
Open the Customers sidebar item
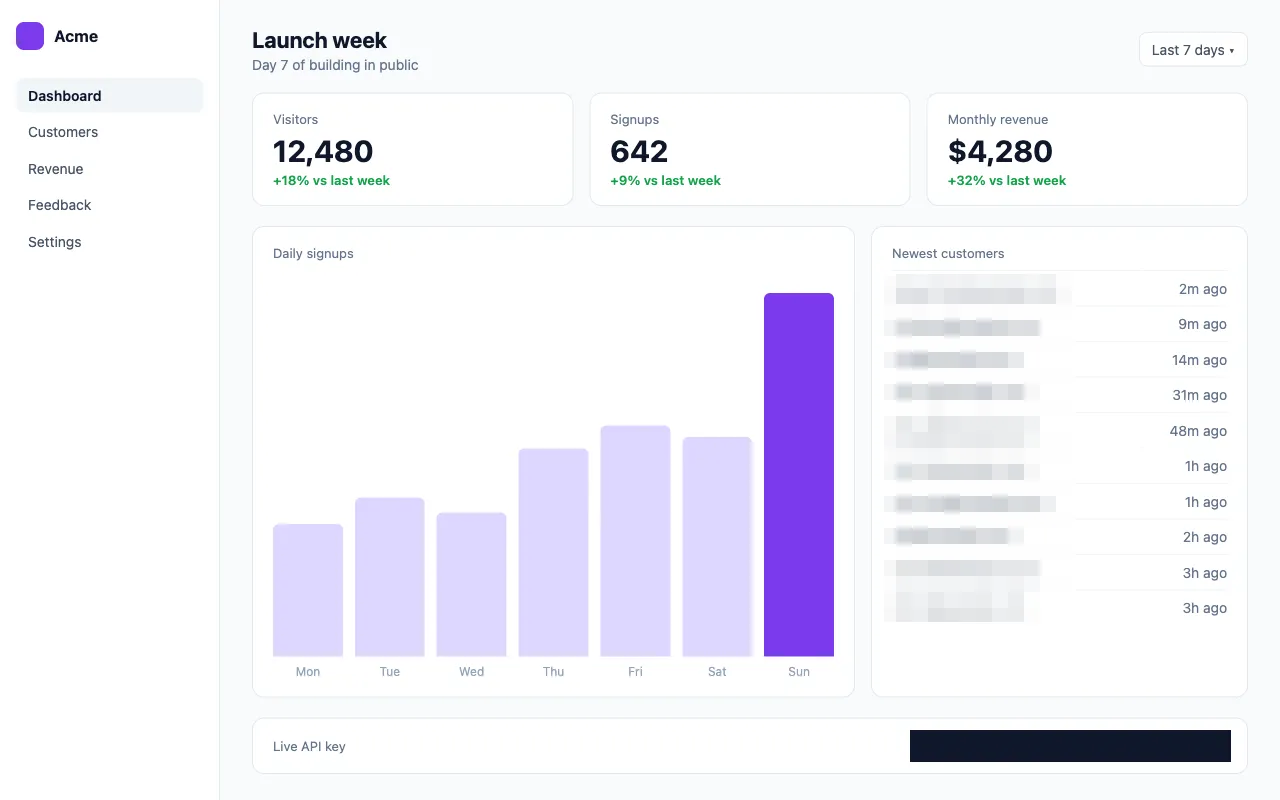pyautogui.click(x=110, y=132)
